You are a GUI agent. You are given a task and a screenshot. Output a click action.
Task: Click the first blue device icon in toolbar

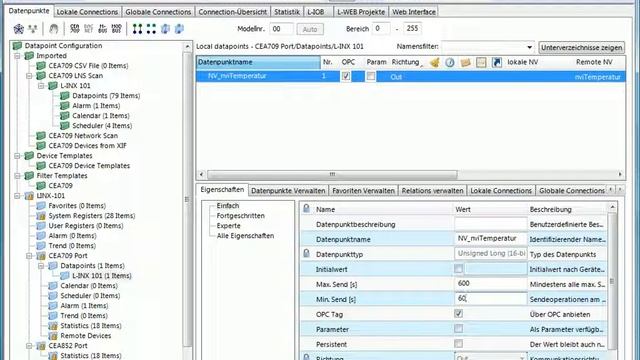point(165,29)
